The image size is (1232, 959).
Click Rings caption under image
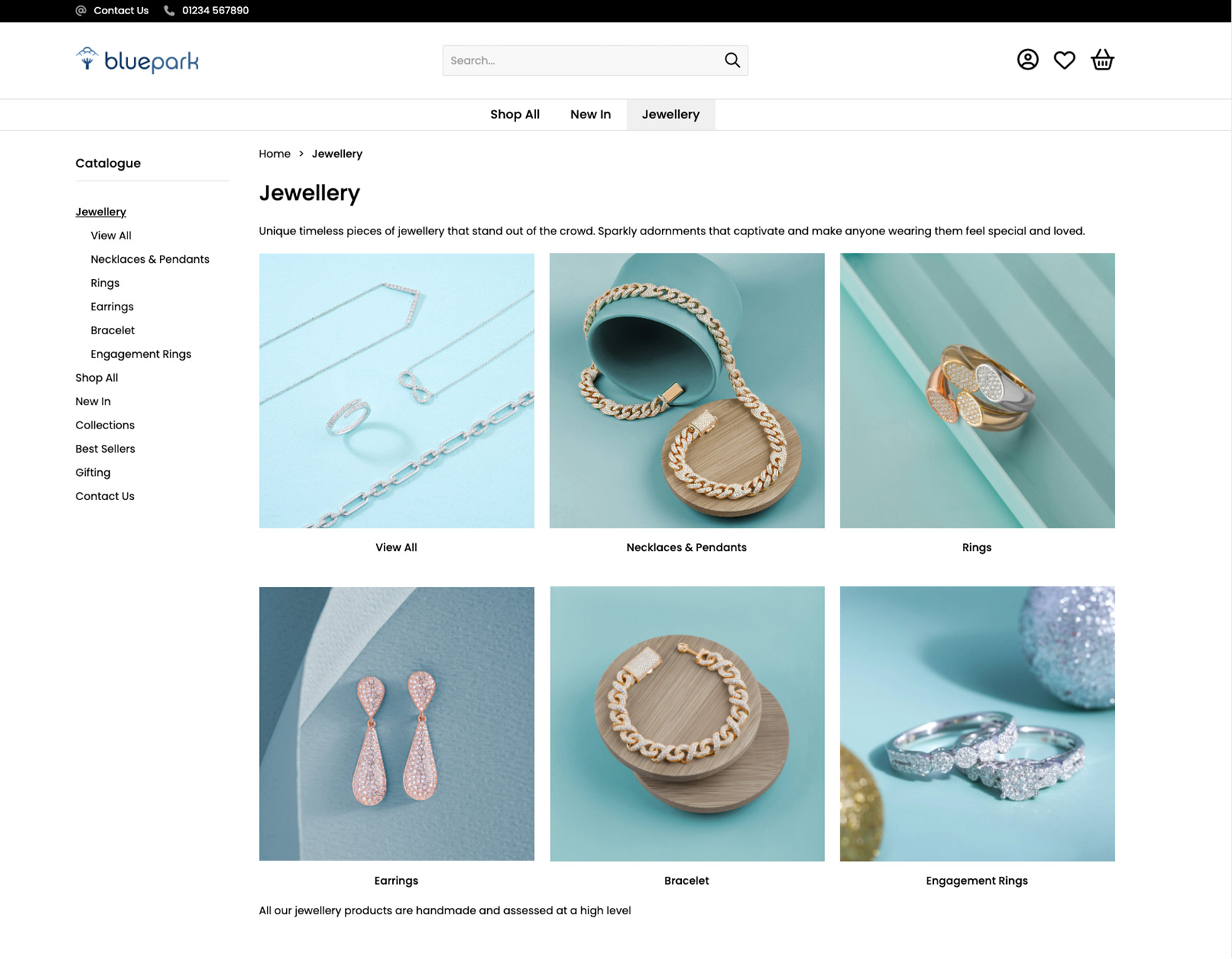coord(977,547)
